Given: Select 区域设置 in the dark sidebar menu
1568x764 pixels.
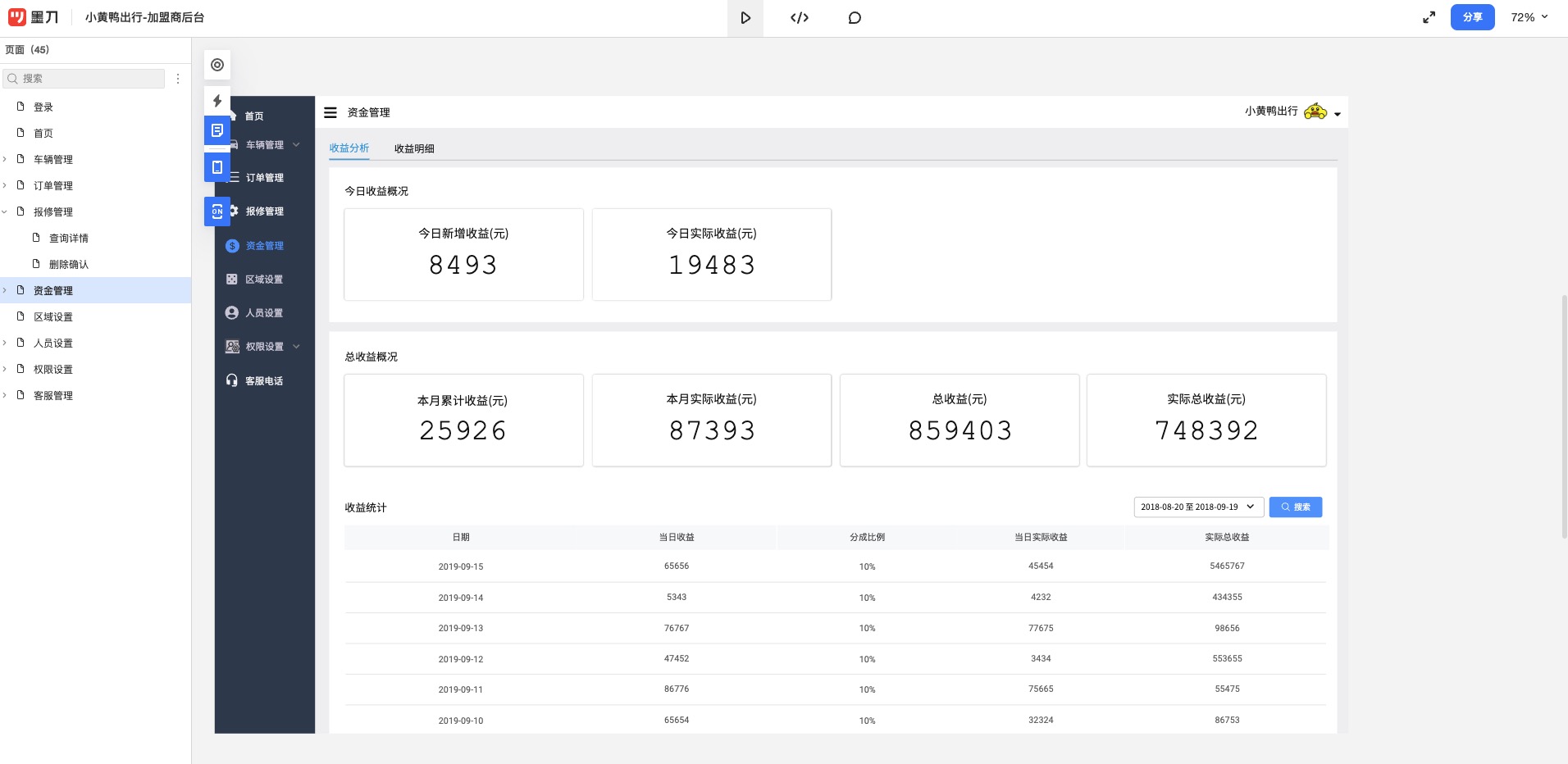Looking at the screenshot, I should 264,280.
